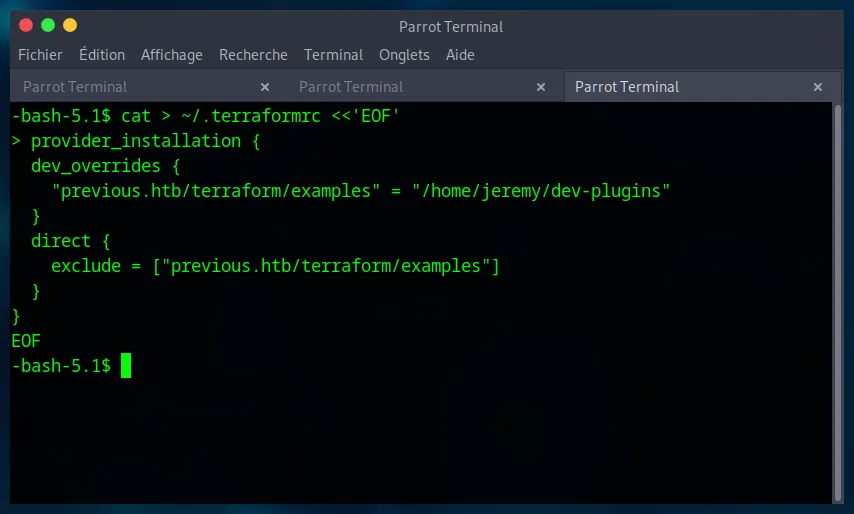Close the second Parrot Terminal tab

click(541, 87)
